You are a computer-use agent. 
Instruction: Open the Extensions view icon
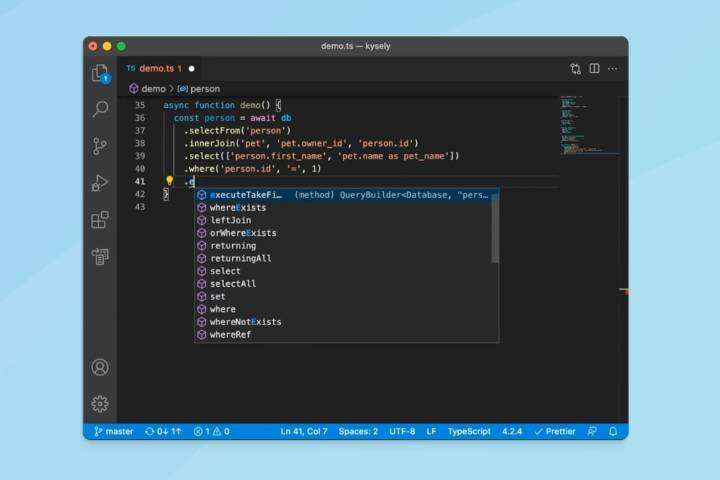pos(100,220)
